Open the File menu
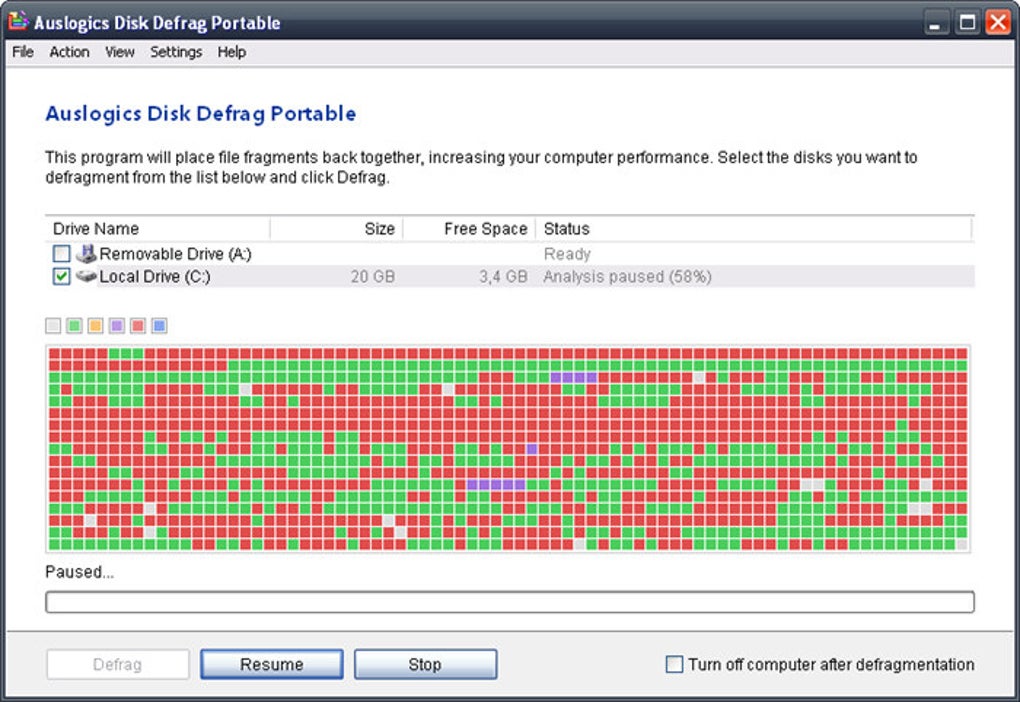 [x=23, y=52]
